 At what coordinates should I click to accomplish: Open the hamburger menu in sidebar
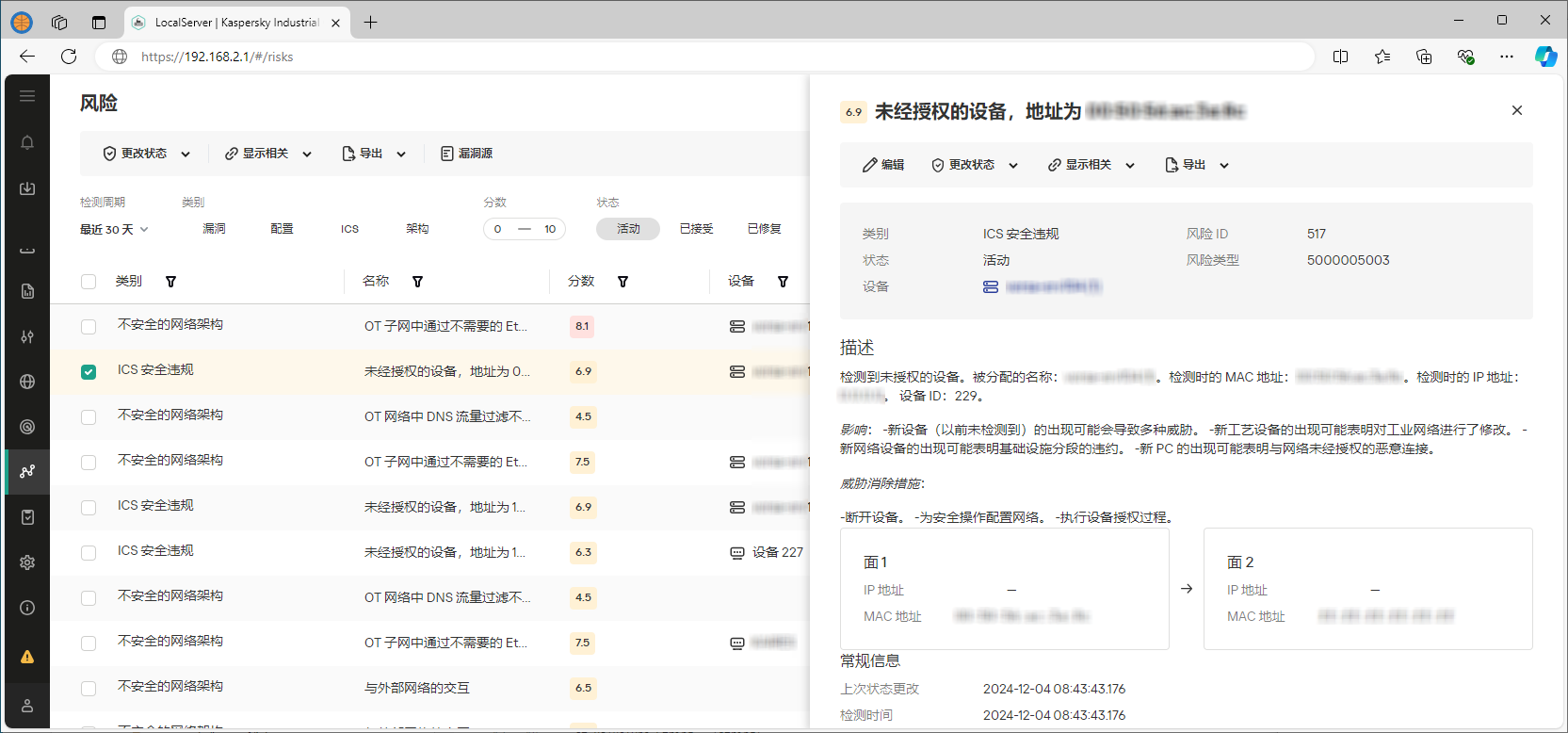coord(27,96)
